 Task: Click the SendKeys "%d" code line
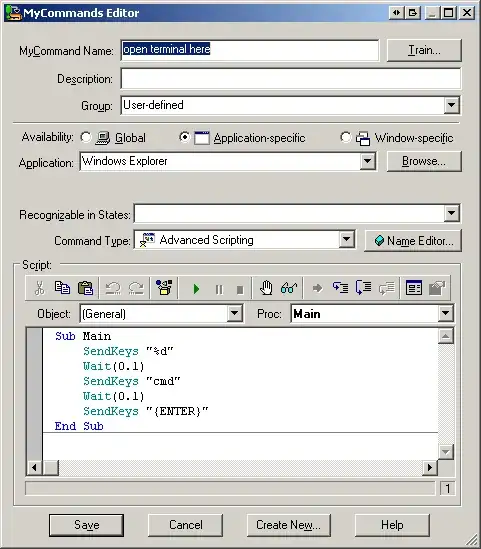128,351
